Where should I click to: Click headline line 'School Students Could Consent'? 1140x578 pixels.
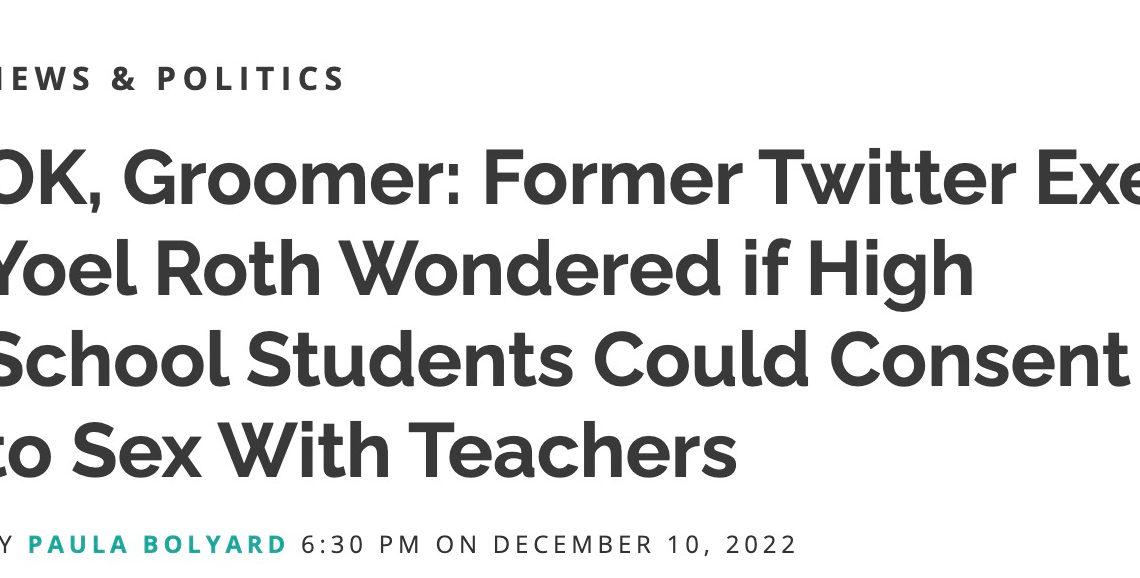563,361
